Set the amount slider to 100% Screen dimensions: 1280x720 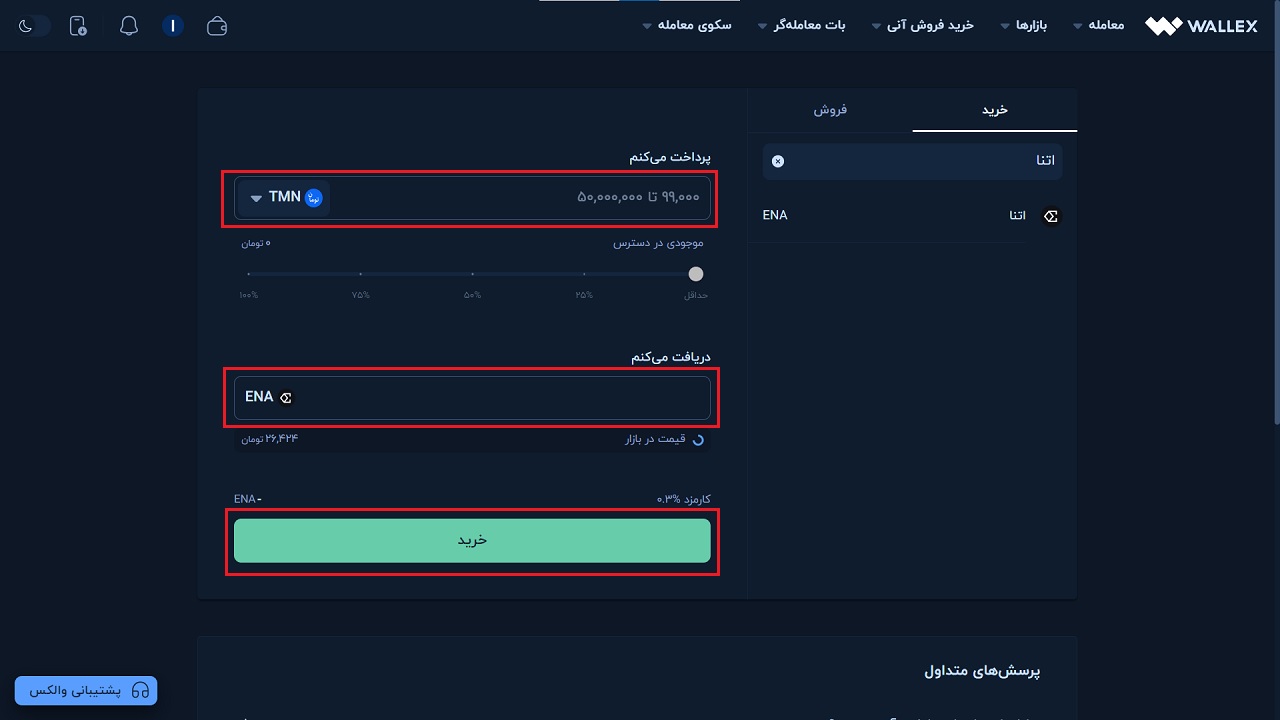click(x=248, y=274)
